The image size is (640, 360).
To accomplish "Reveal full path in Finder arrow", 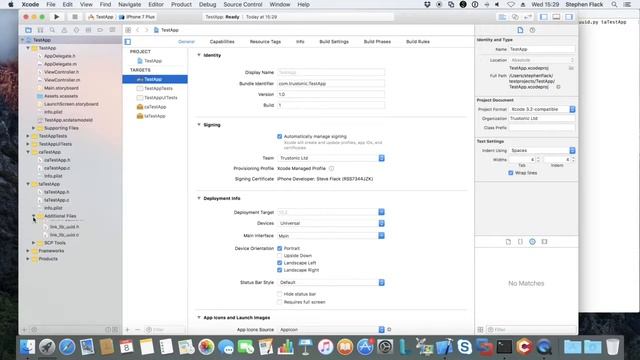I will click(558, 87).
